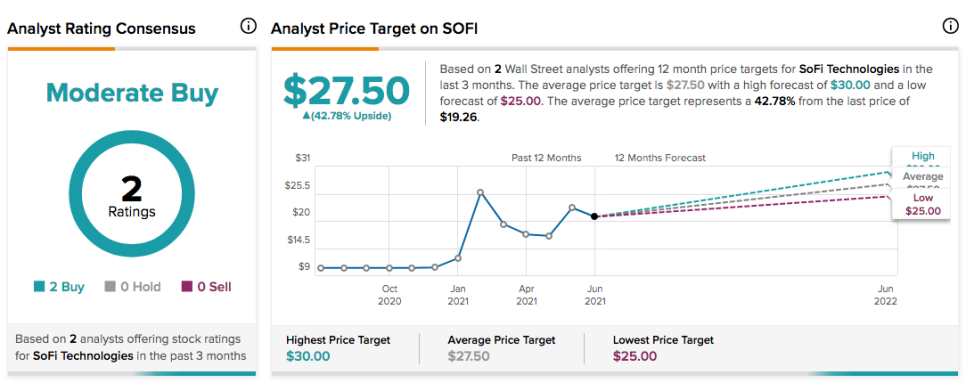Click the '2 Ratings' donut chart

132,193
